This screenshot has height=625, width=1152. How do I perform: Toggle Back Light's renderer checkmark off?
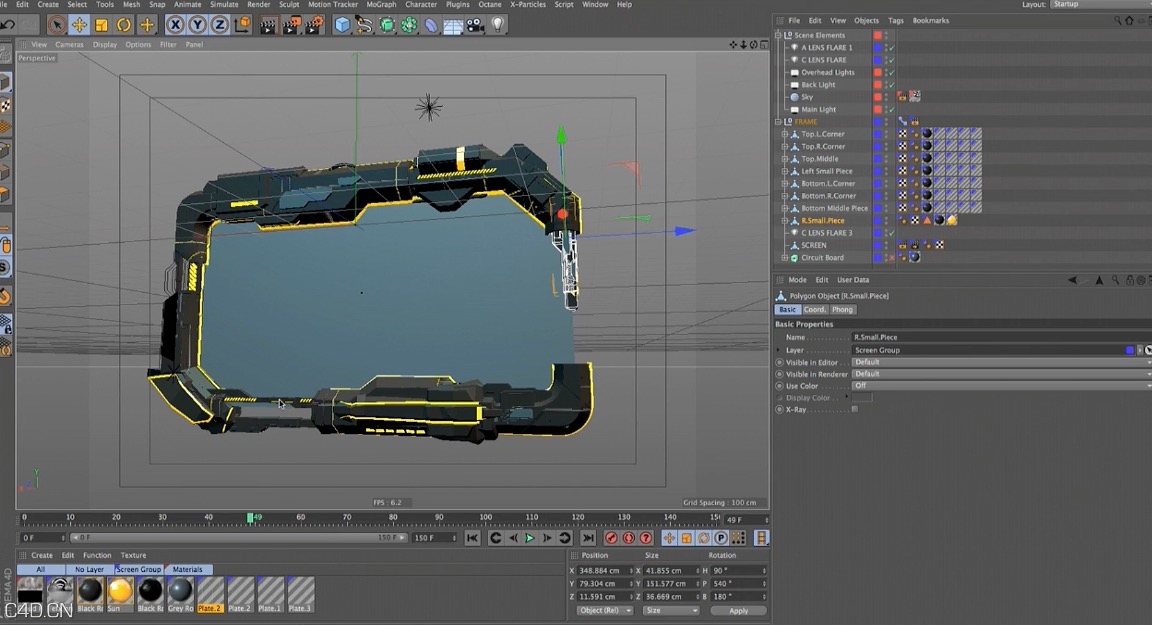point(891,85)
